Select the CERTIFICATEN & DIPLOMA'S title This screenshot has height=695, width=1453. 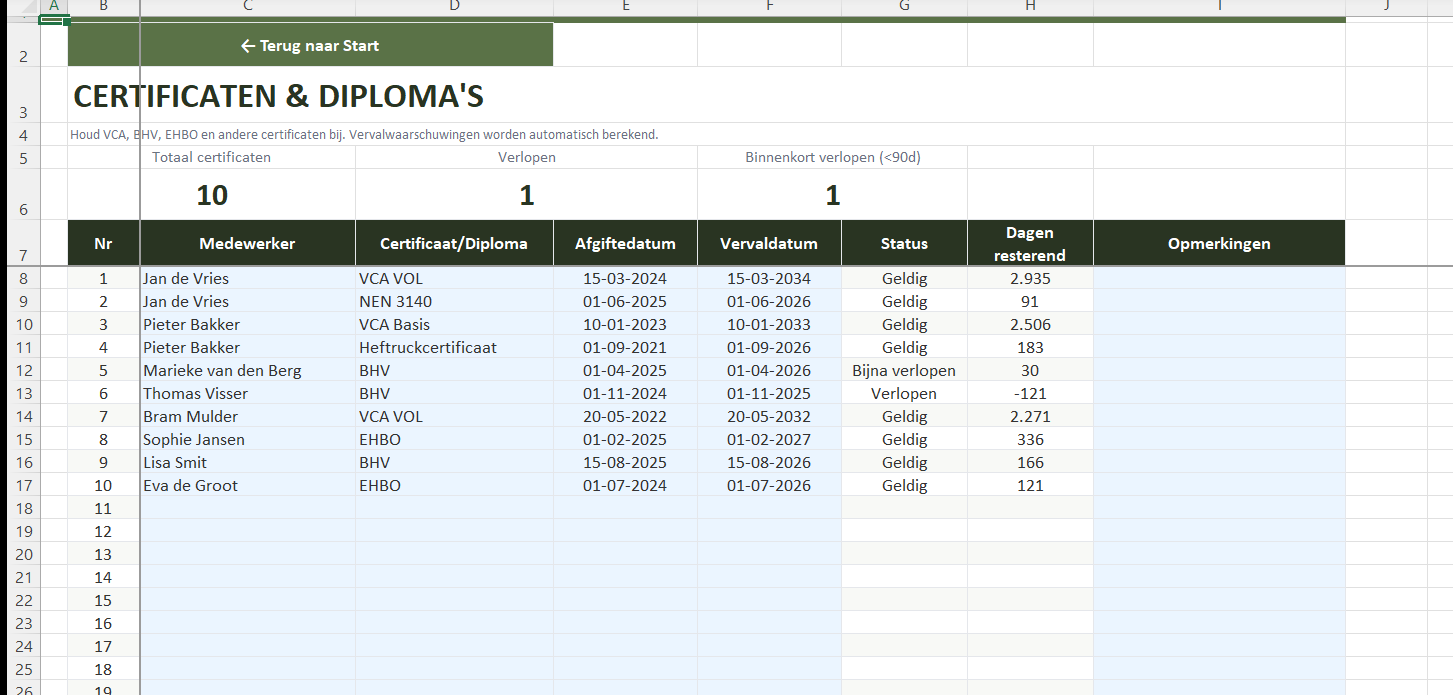coord(279,97)
